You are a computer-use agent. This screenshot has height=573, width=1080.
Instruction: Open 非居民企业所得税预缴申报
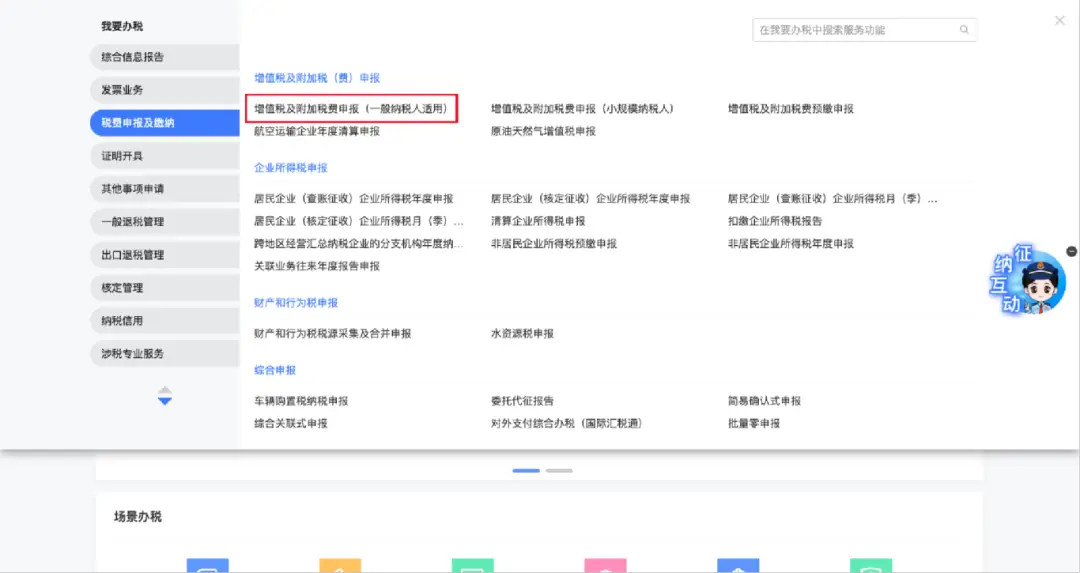coord(554,244)
